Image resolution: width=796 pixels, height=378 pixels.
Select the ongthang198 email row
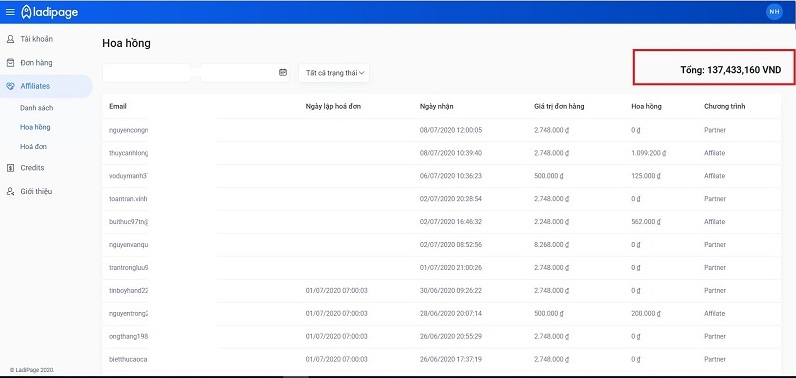pyautogui.click(x=441, y=337)
